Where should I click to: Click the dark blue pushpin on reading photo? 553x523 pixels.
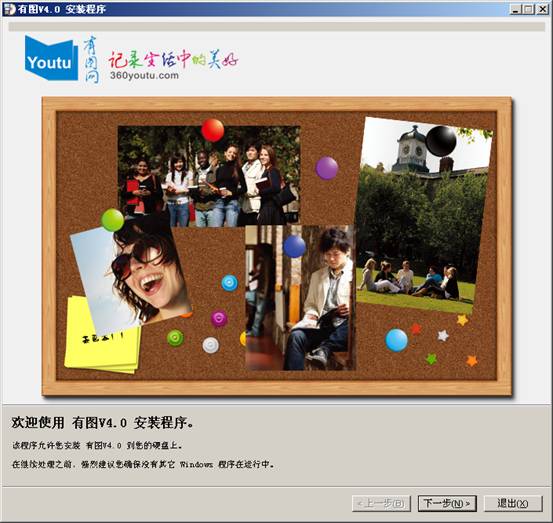[294, 247]
